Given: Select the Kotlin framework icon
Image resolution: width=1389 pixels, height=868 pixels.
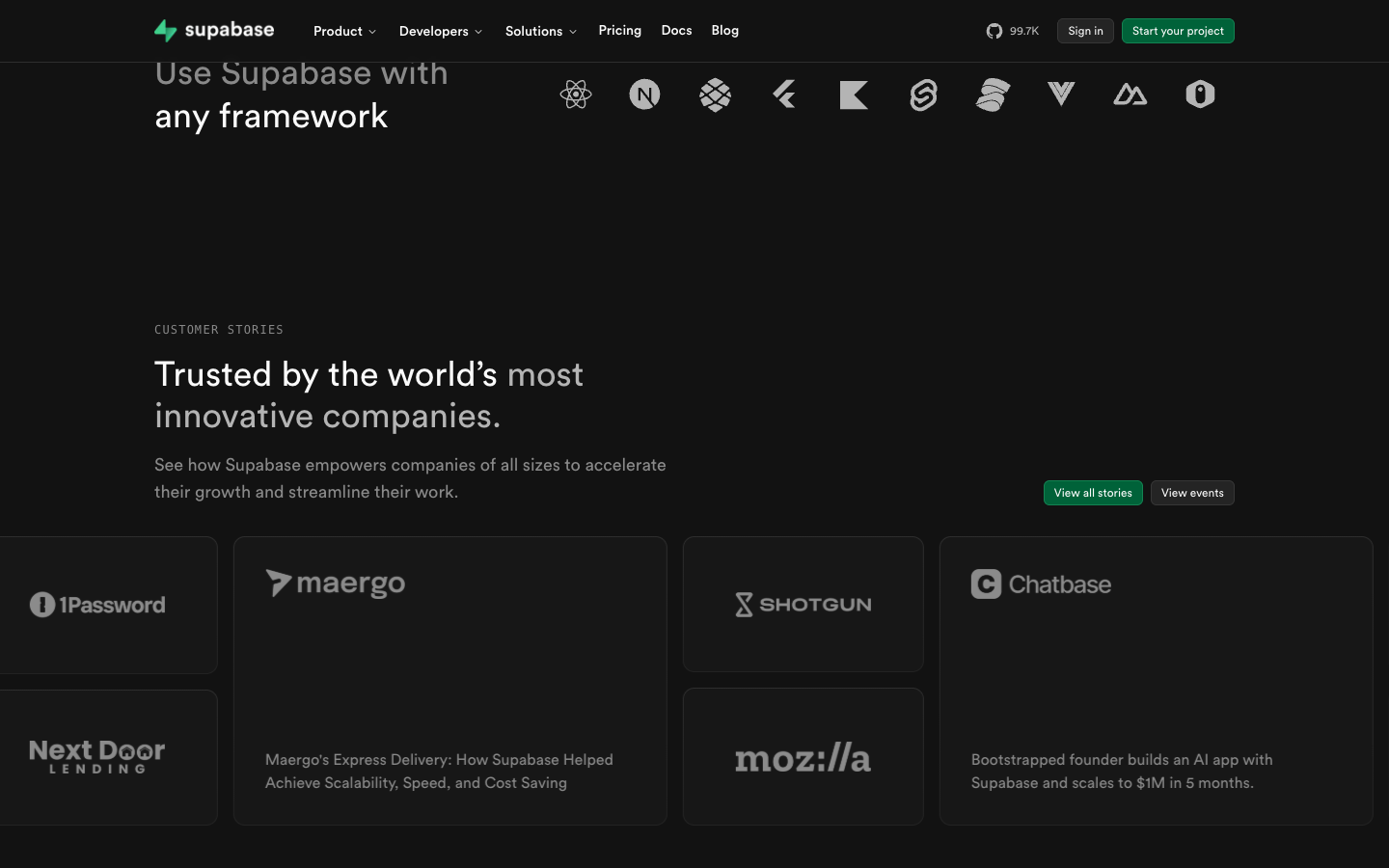Looking at the screenshot, I should pos(854,95).
